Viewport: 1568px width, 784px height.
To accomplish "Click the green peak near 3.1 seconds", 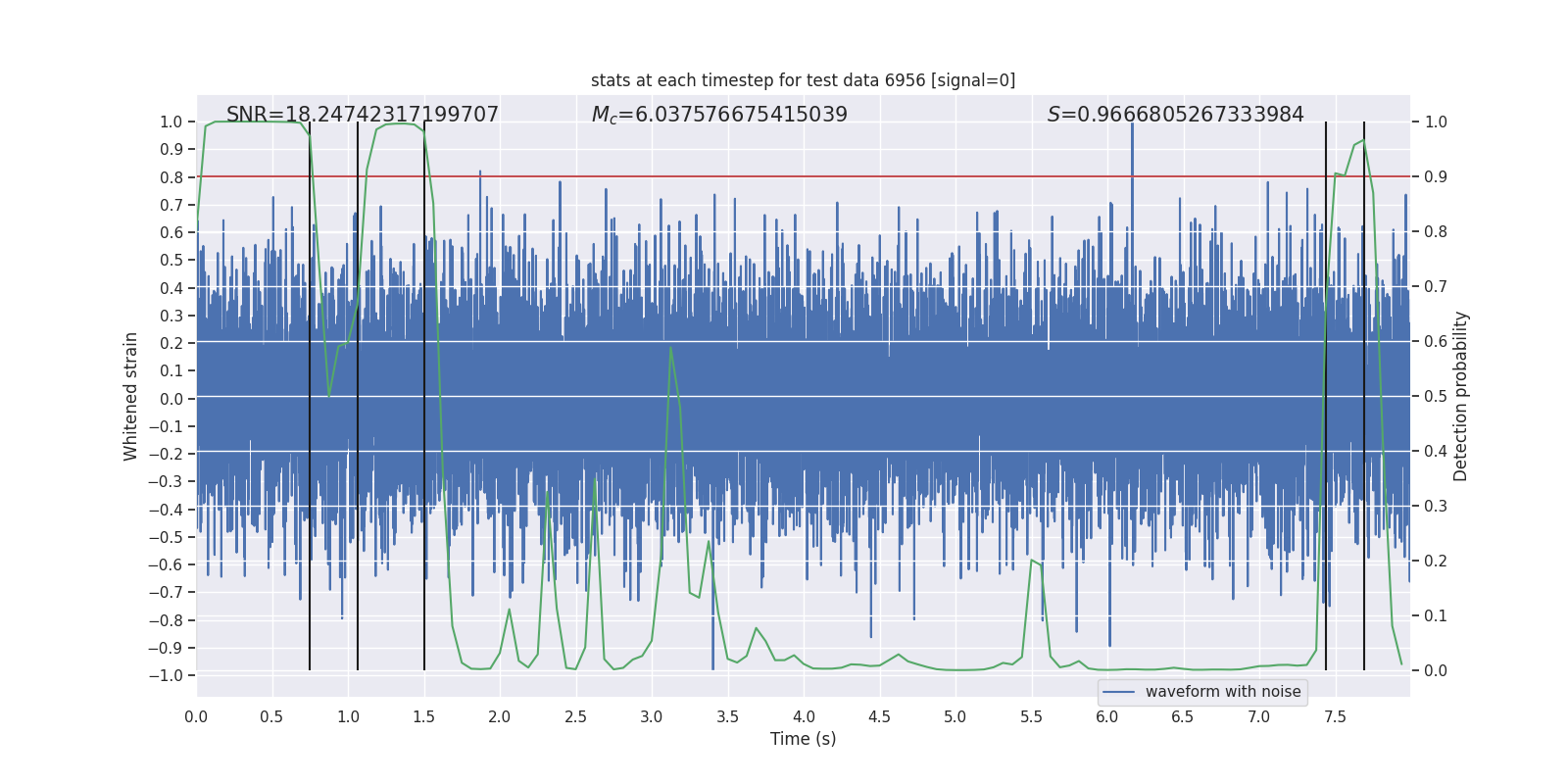I will pos(670,347).
